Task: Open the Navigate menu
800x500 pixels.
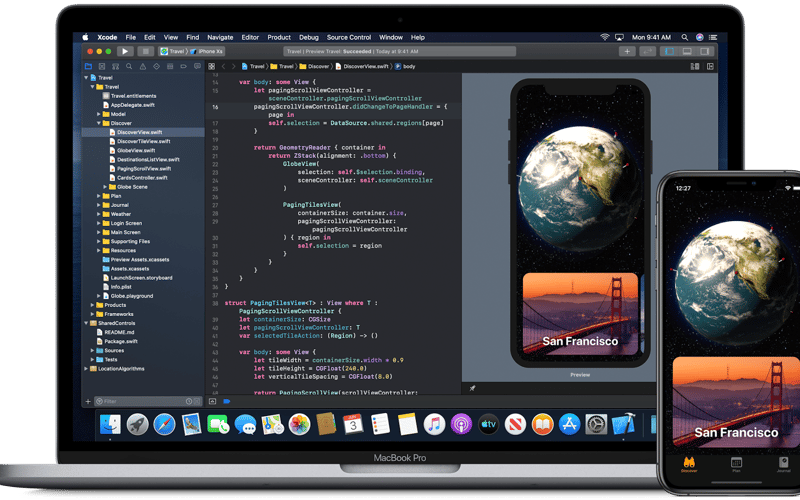Action: pos(220,37)
